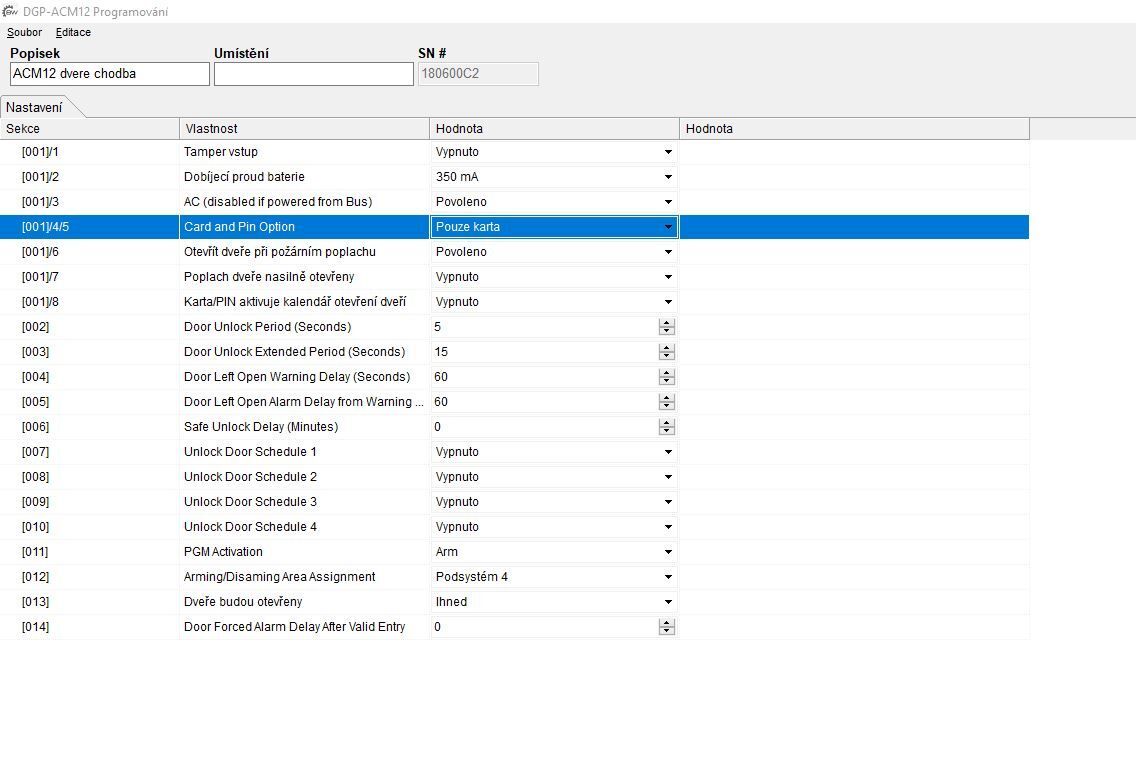The height and width of the screenshot is (783, 1136).
Task: Click the Vlastnost column header
Action: (x=304, y=129)
